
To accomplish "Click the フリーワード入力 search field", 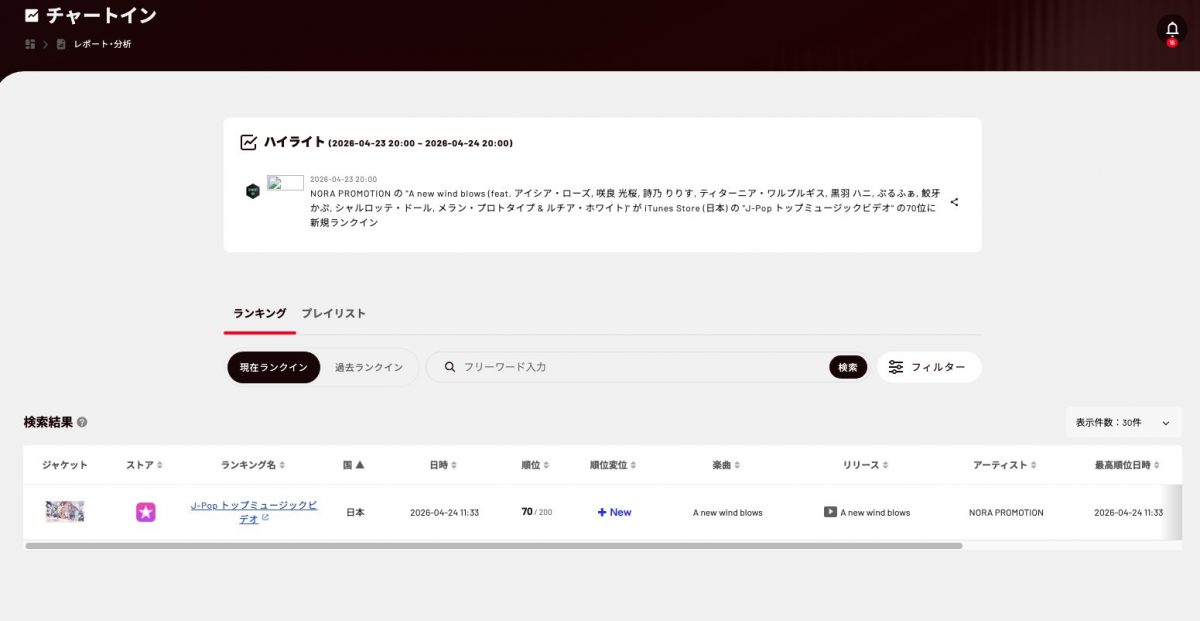I will (x=640, y=367).
